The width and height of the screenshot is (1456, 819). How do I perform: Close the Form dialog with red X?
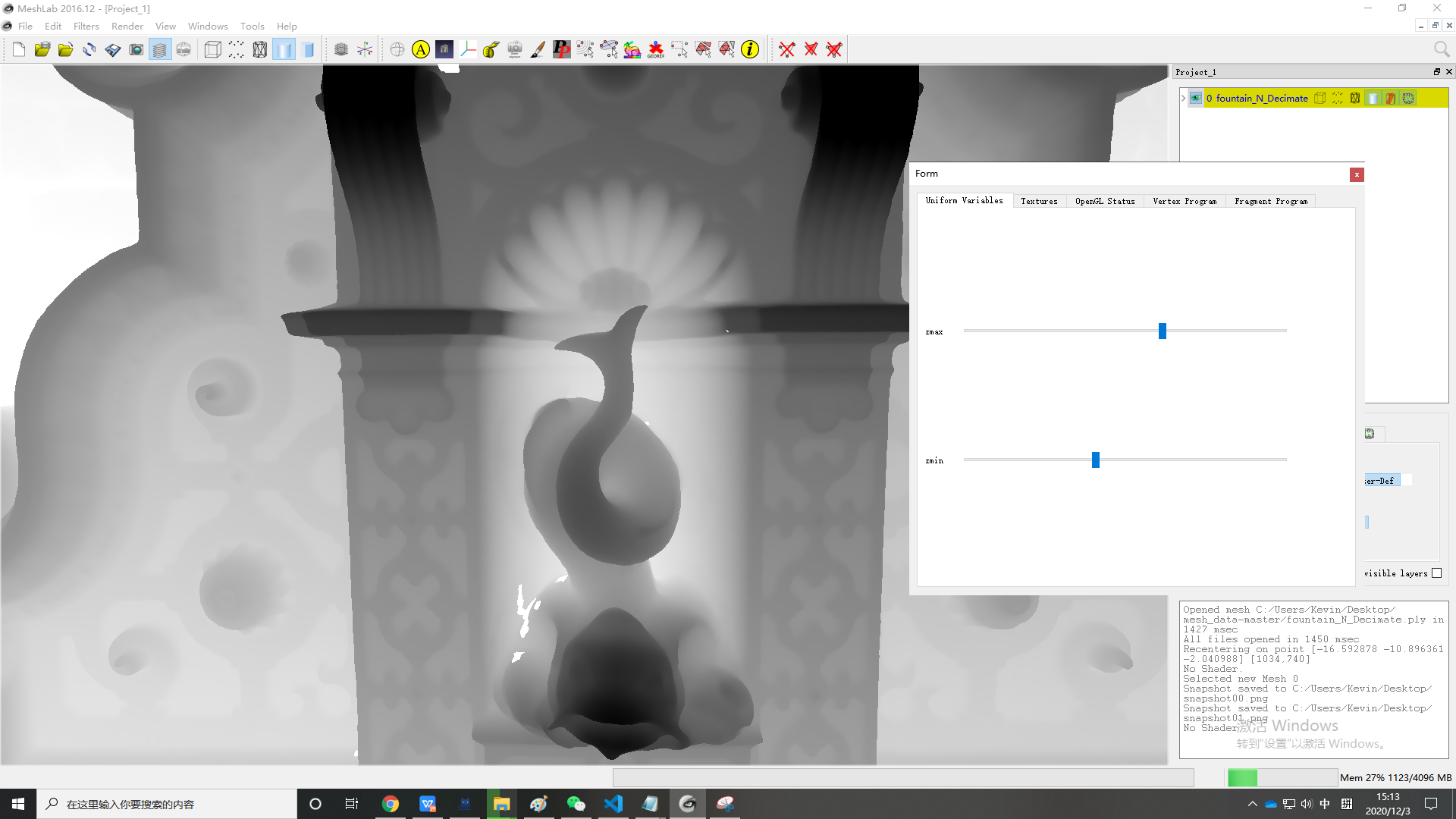1357,175
